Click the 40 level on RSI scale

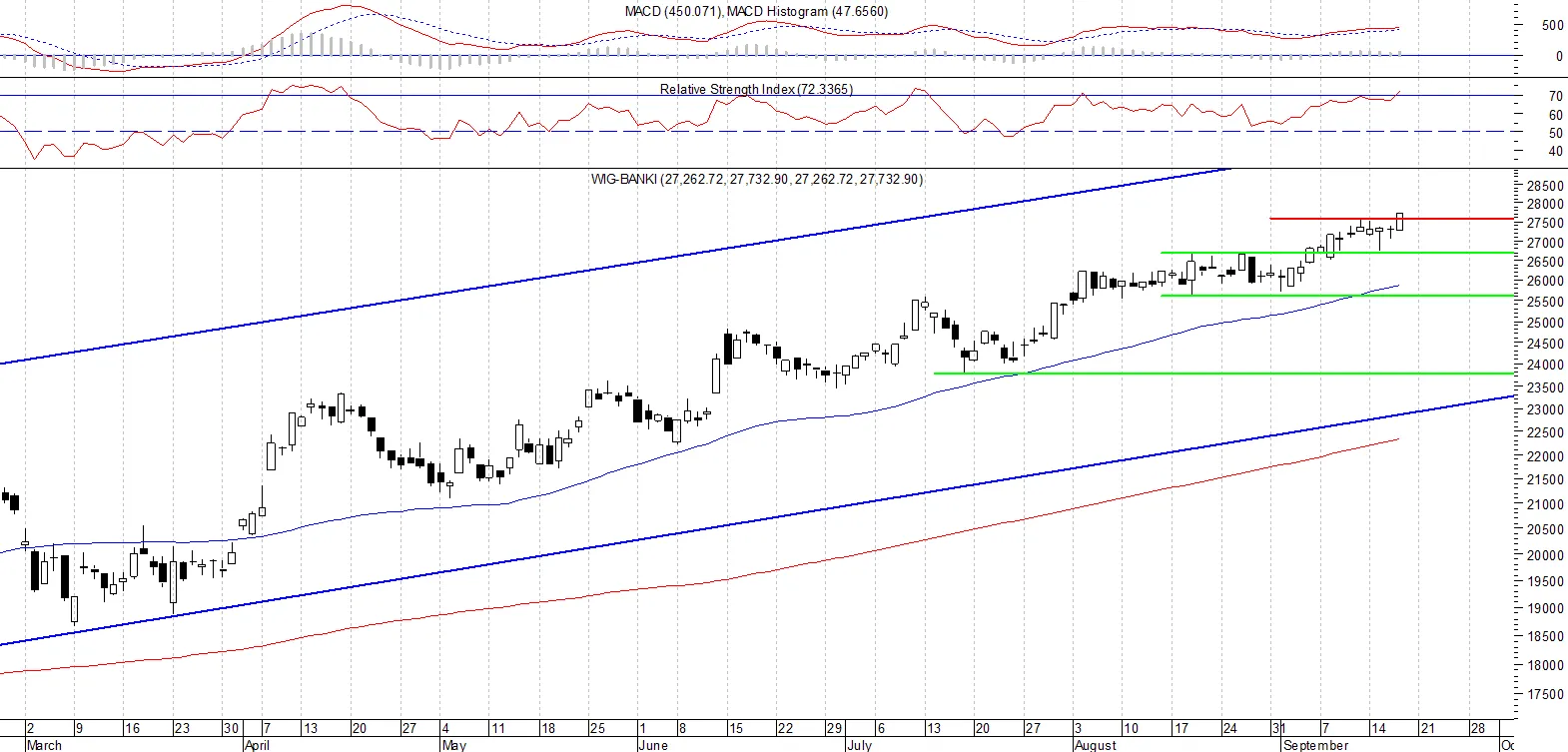click(1556, 152)
